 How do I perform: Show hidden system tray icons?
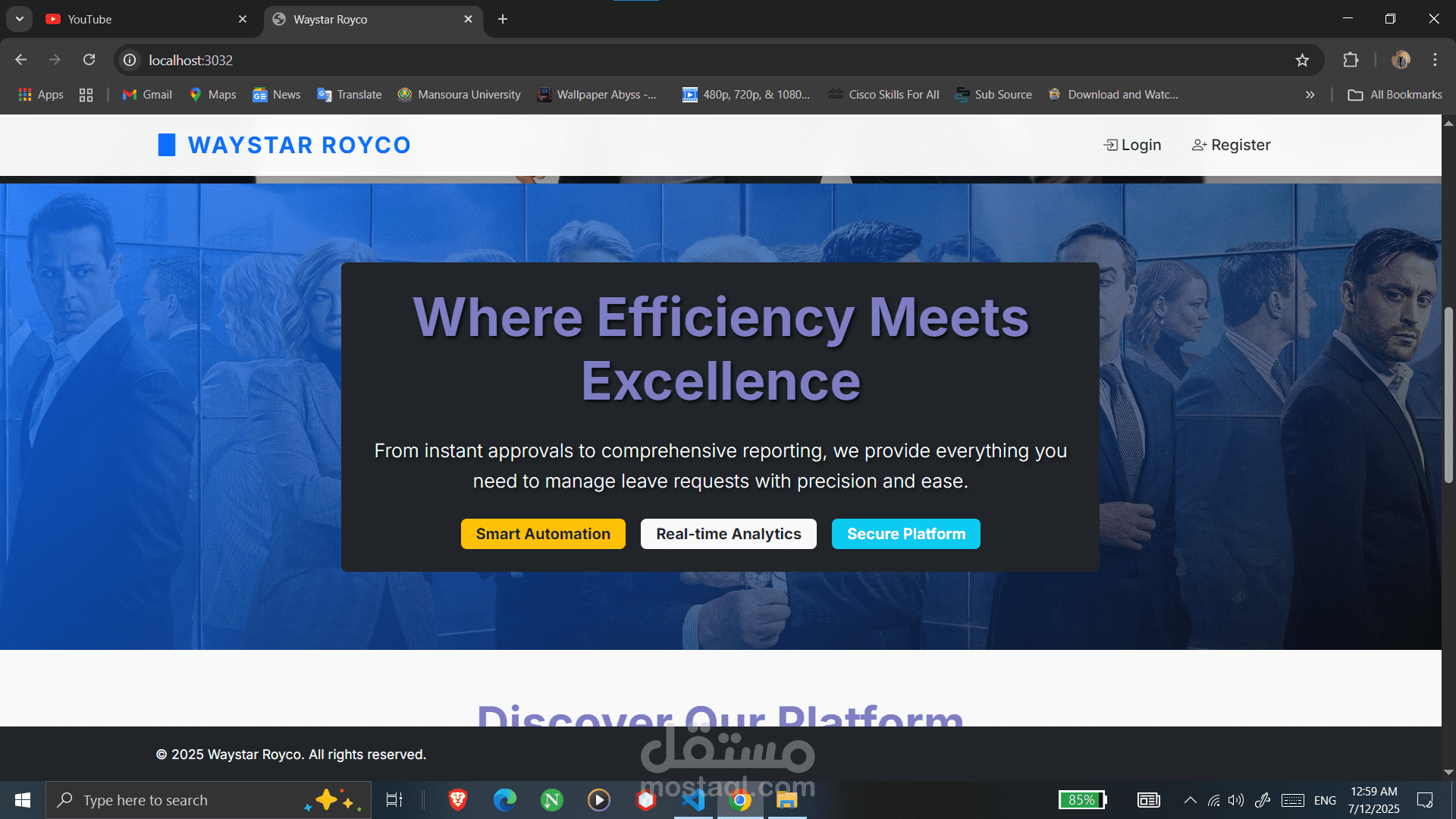click(x=1191, y=800)
